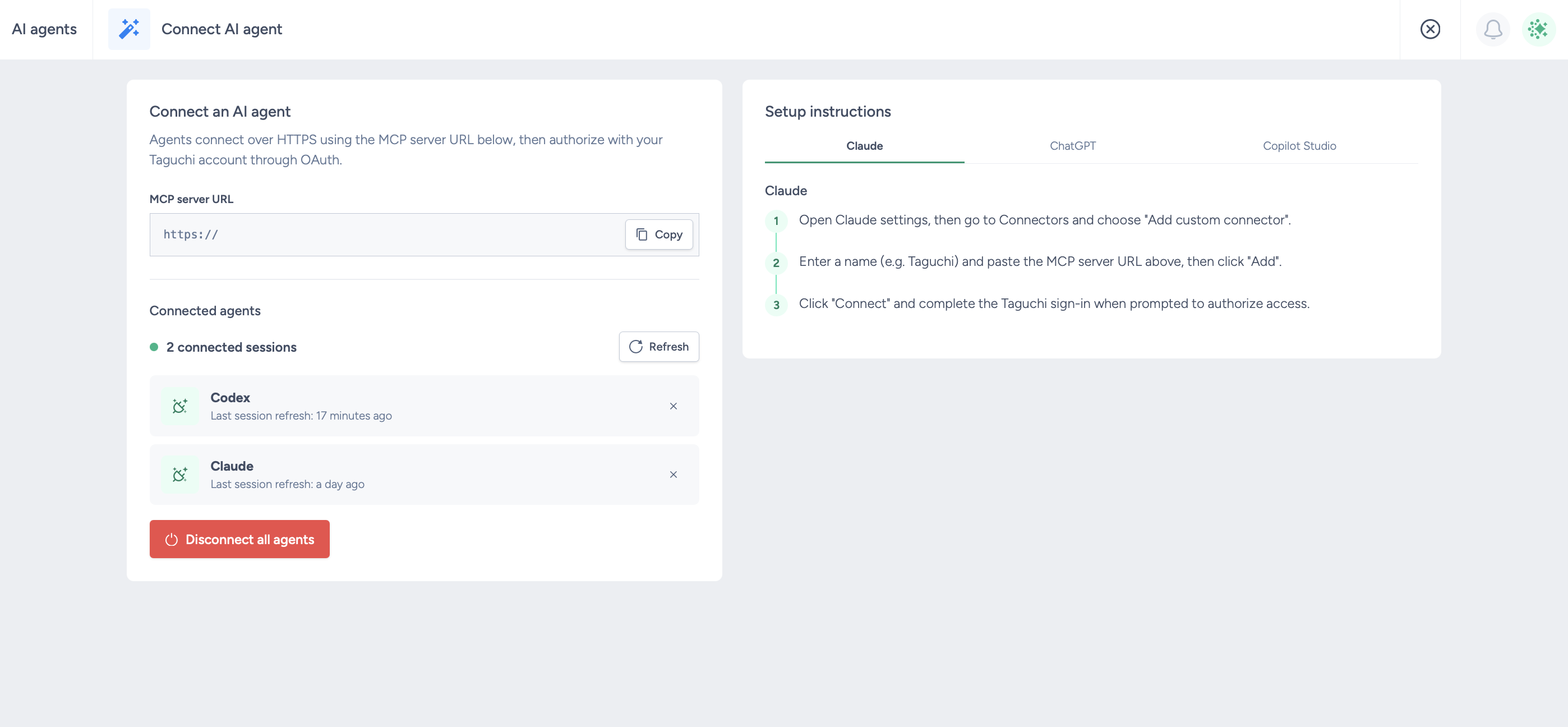Switch to the ChatGPT setup tab

(1072, 145)
